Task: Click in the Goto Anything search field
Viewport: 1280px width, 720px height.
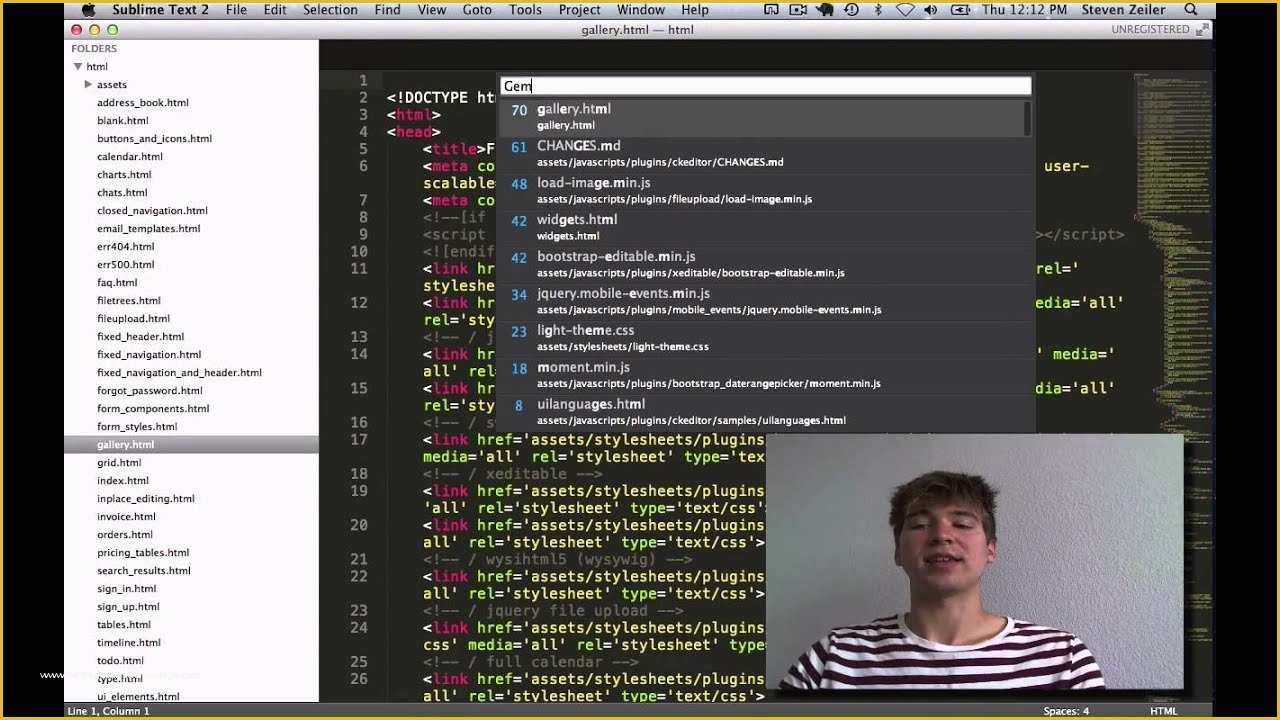Action: click(x=765, y=86)
